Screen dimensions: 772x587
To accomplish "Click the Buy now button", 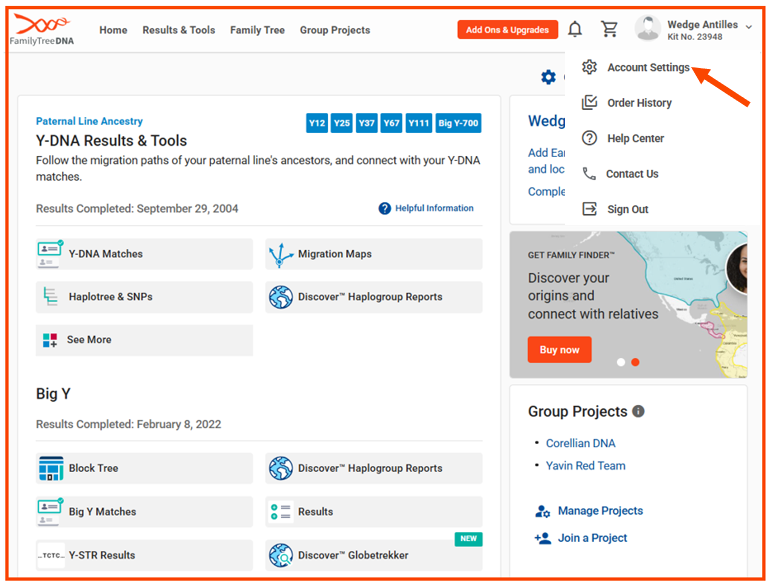I will (x=559, y=350).
